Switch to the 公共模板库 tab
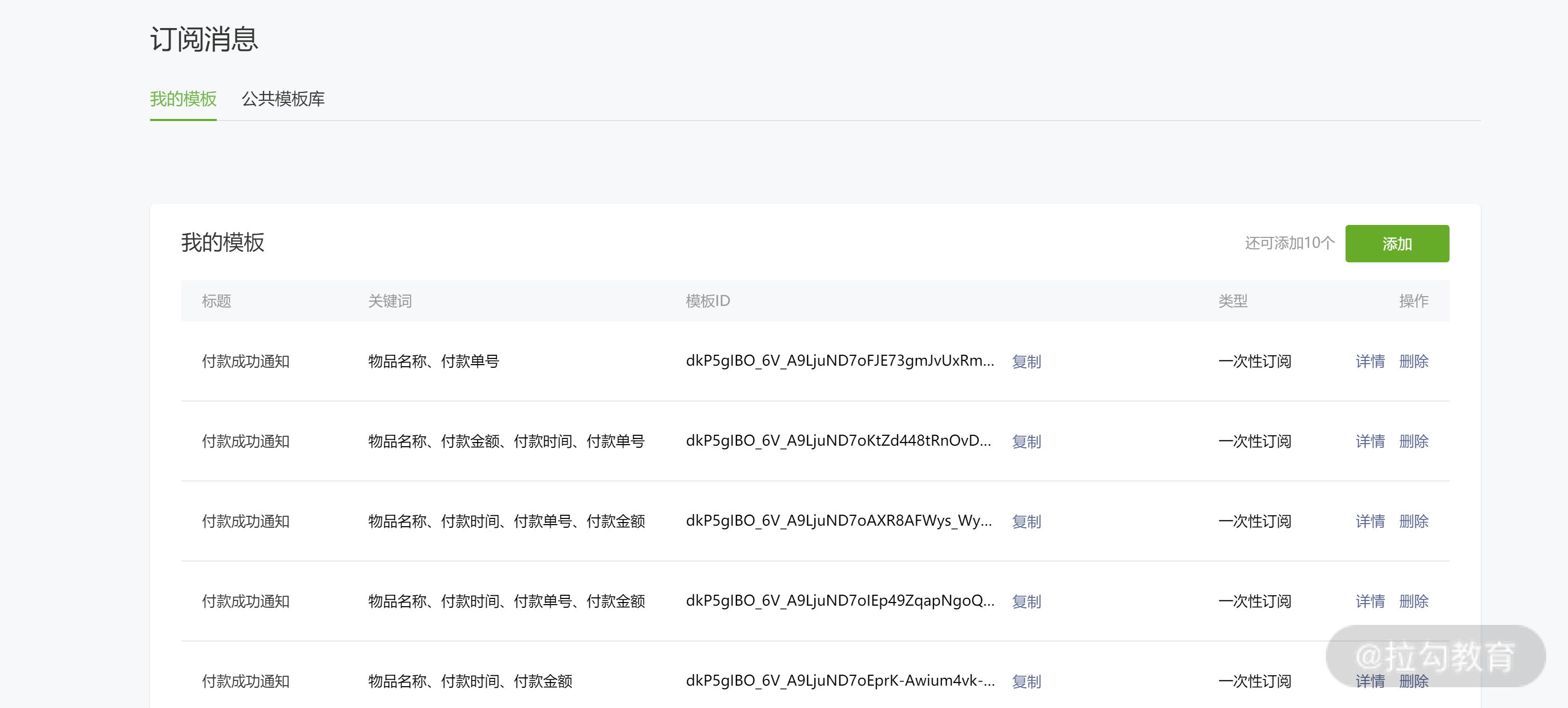This screenshot has width=1568, height=708. point(283,99)
